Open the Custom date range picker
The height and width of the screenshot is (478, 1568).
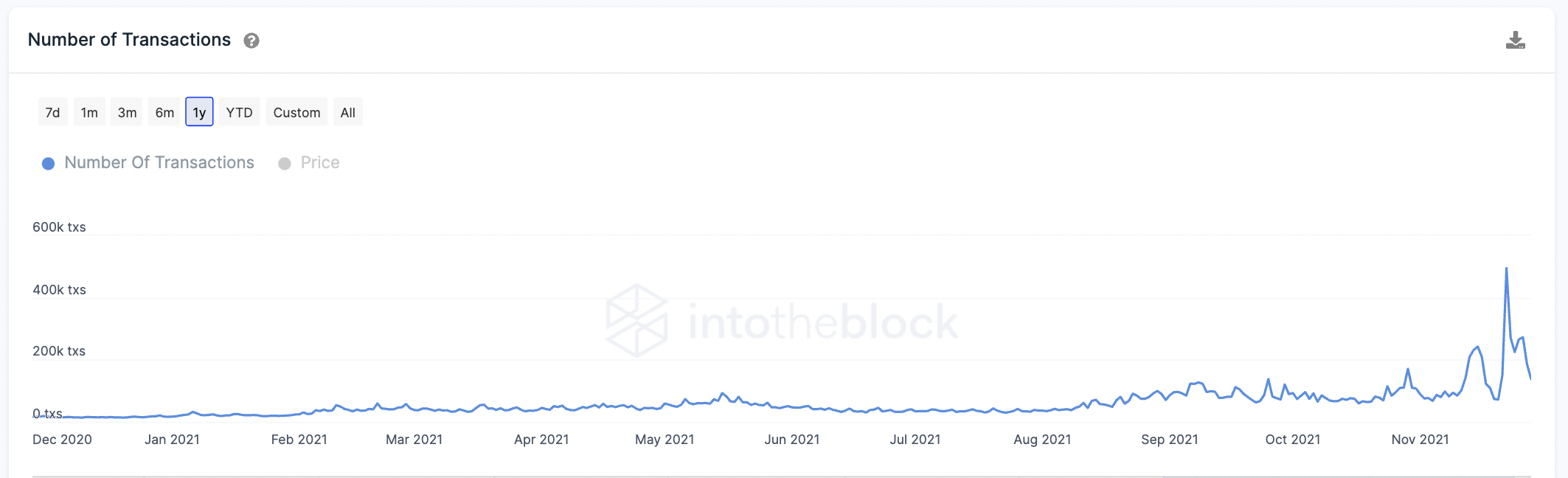point(296,112)
